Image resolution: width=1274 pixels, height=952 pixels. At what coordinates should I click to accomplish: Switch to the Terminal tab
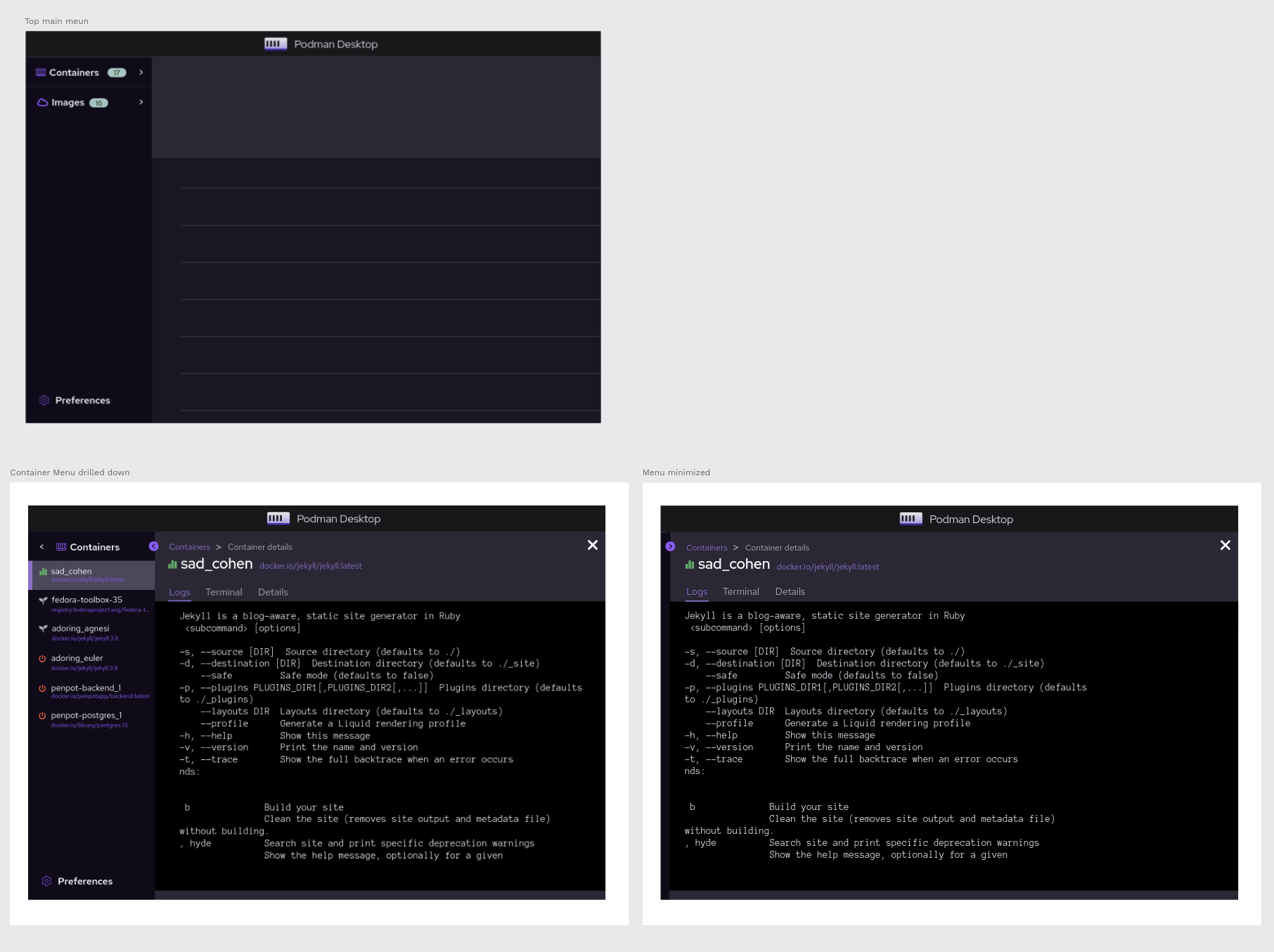click(223, 592)
